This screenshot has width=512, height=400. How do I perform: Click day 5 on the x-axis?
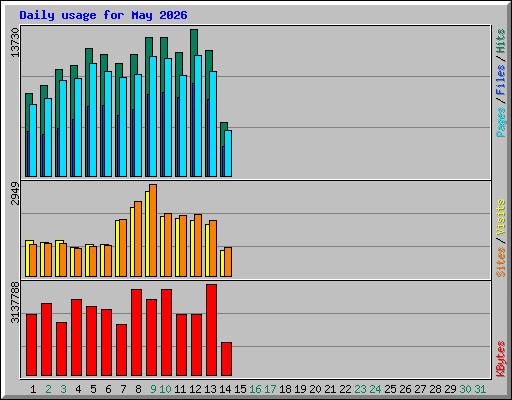tap(93, 389)
